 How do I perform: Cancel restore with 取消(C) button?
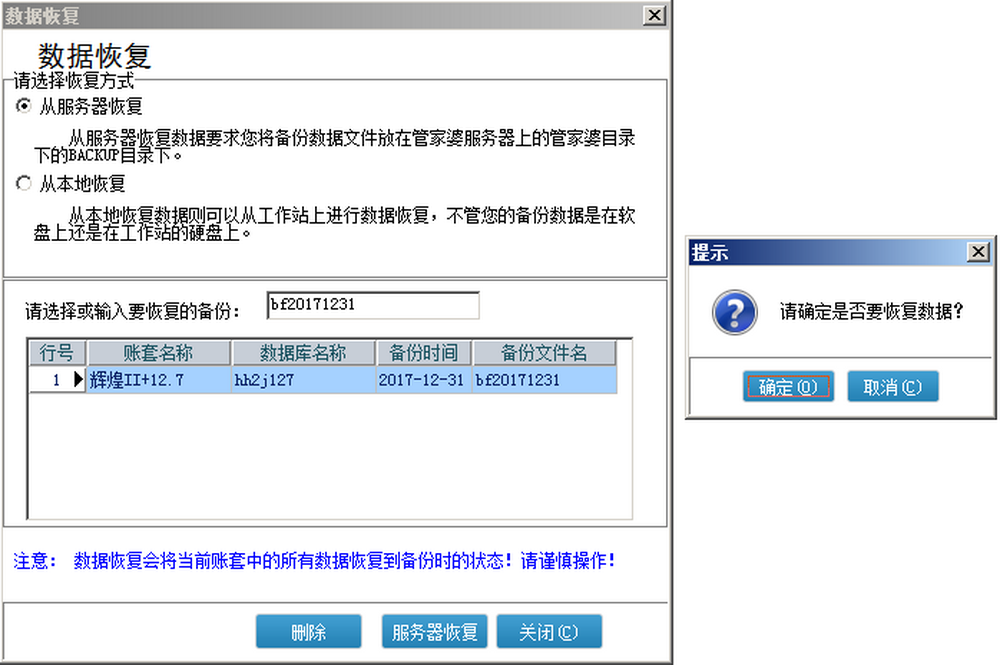[892, 386]
